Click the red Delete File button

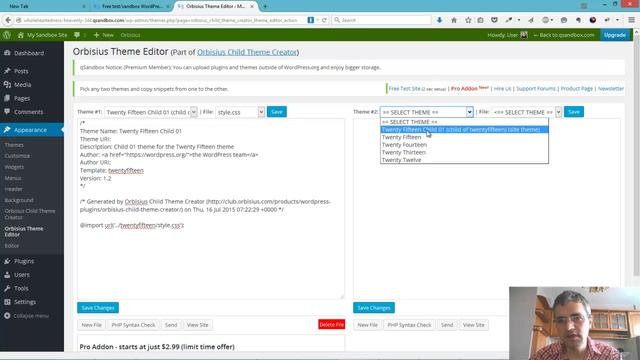pyautogui.click(x=331, y=324)
